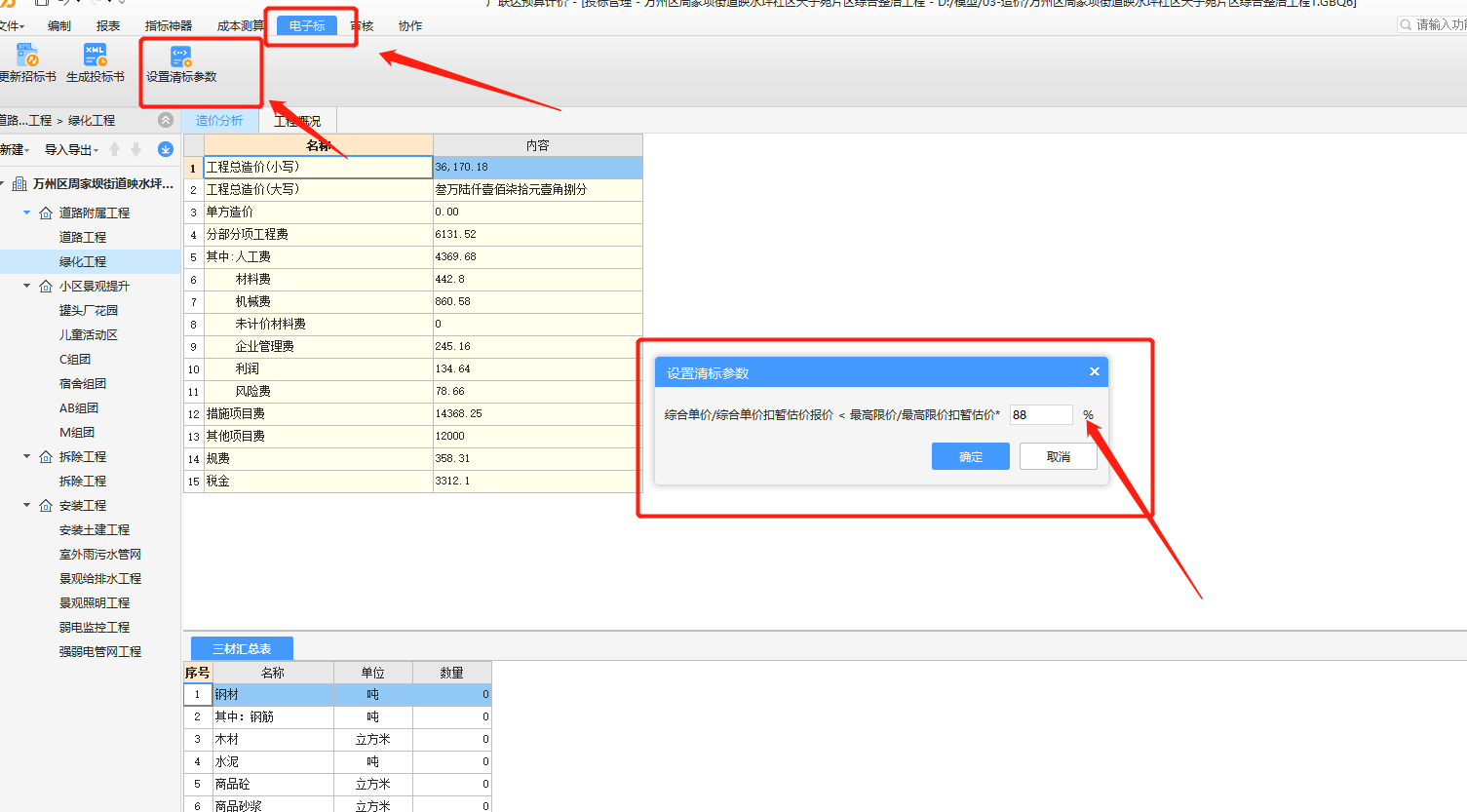Select 强弱电管网工程 in the tree
1467x812 pixels.
tap(100, 651)
